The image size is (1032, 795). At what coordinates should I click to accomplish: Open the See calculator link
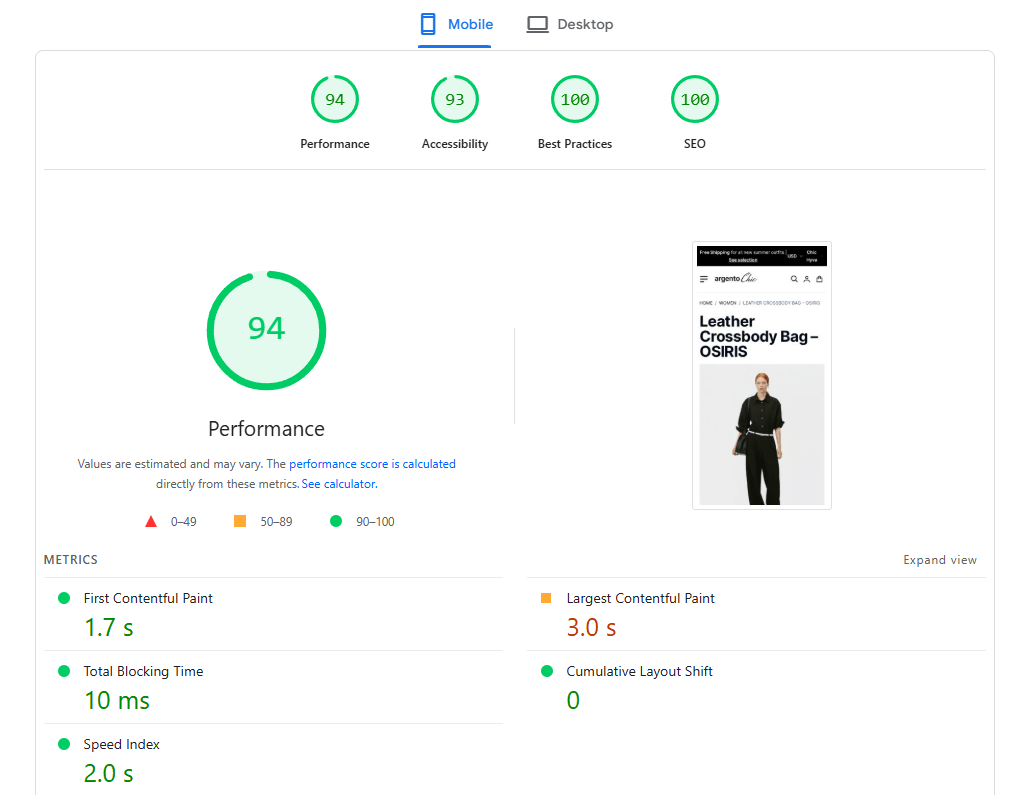[x=338, y=484]
